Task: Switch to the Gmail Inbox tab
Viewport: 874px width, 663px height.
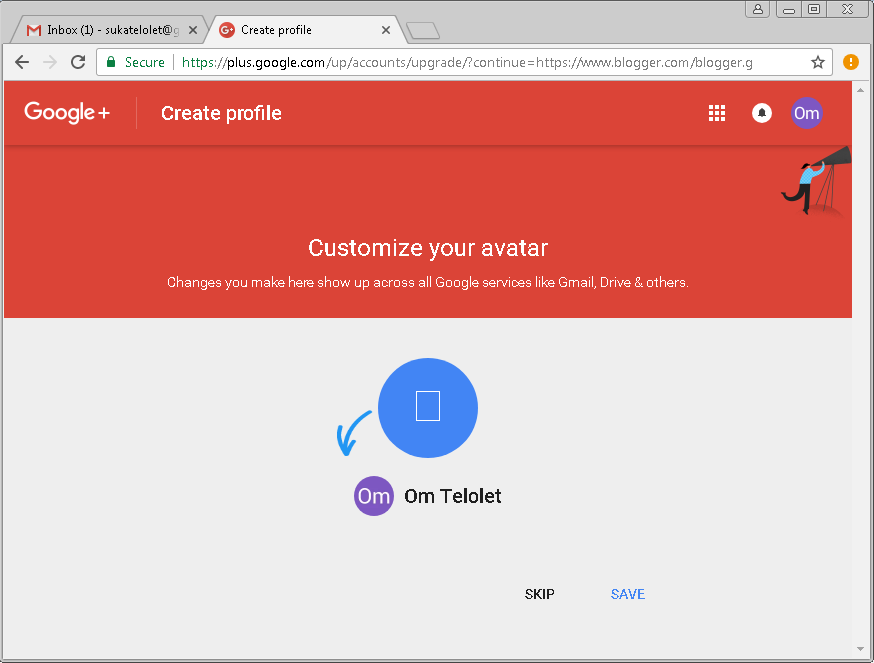Action: [x=109, y=30]
